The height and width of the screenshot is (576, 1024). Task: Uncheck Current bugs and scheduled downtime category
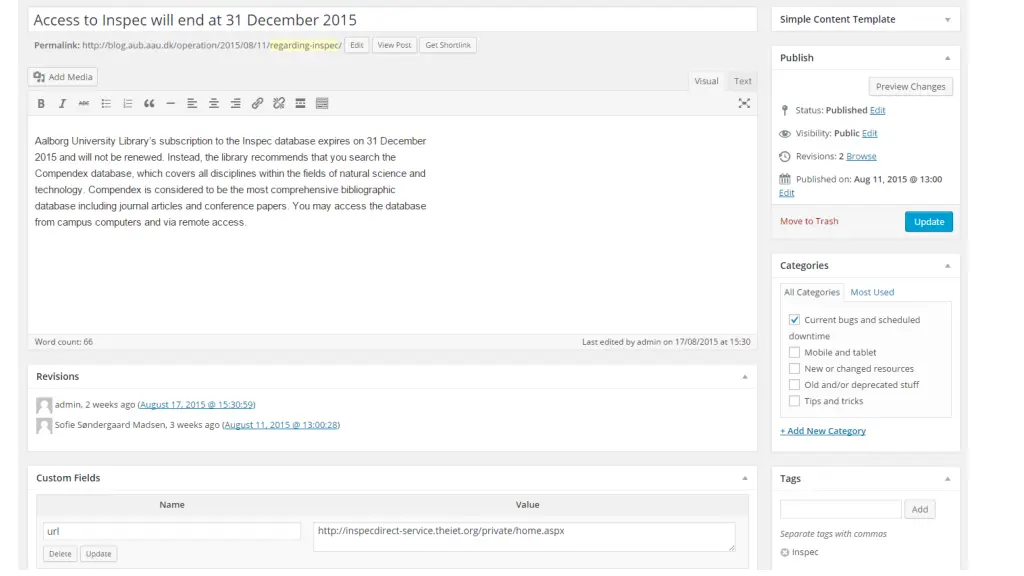tap(794, 320)
